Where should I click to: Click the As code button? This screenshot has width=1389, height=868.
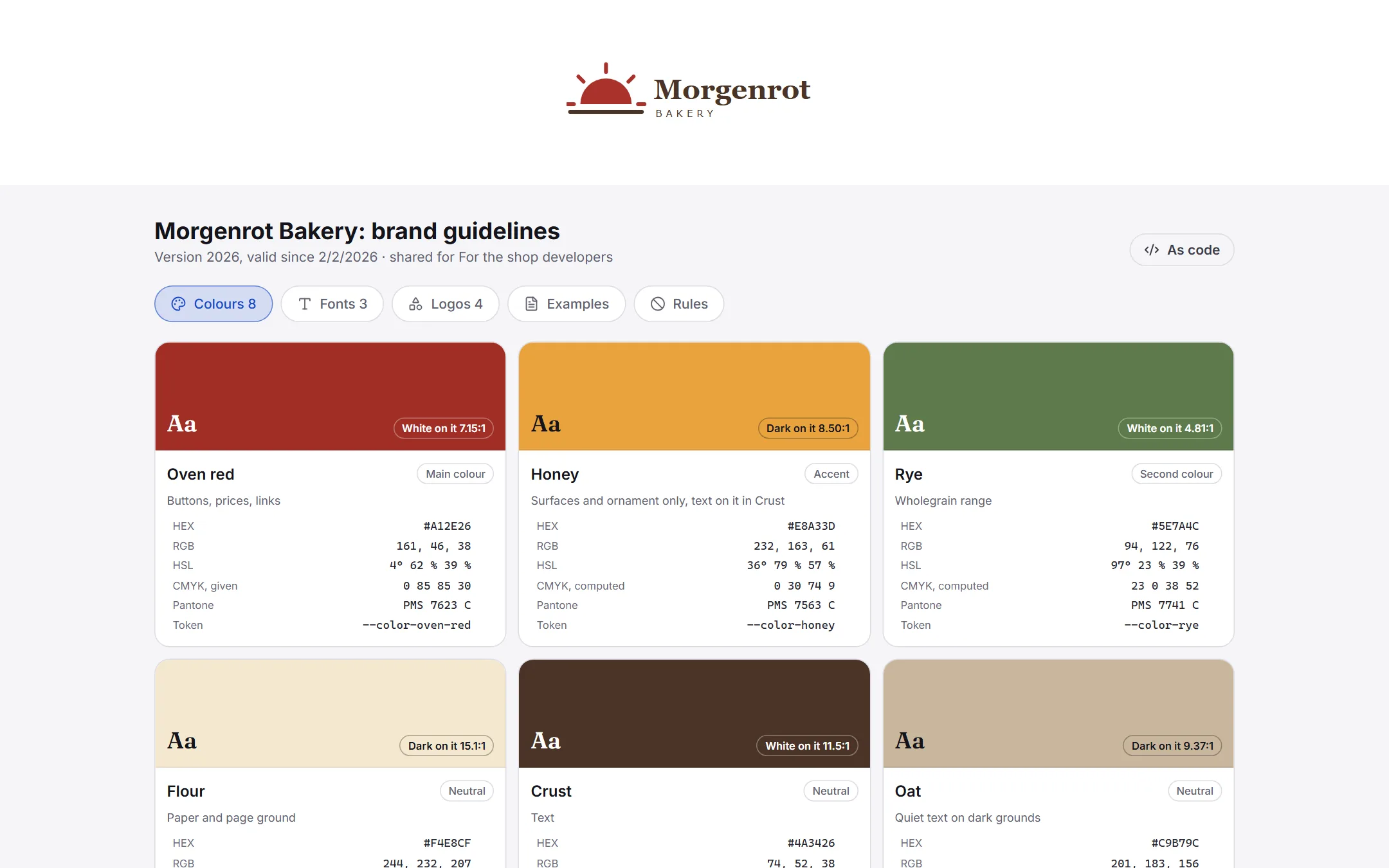coord(1182,250)
